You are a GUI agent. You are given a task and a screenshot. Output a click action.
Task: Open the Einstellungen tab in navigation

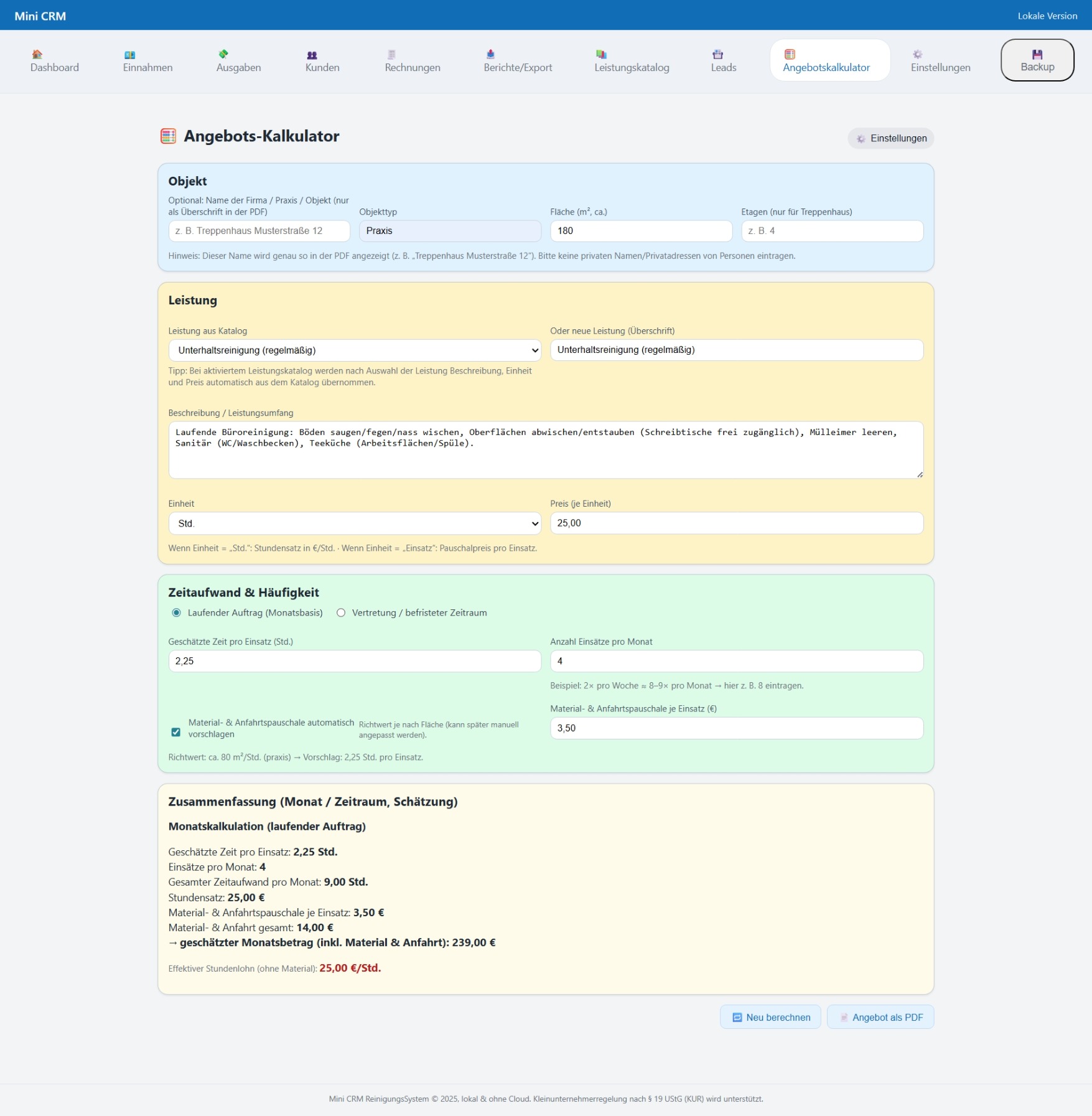[940, 61]
